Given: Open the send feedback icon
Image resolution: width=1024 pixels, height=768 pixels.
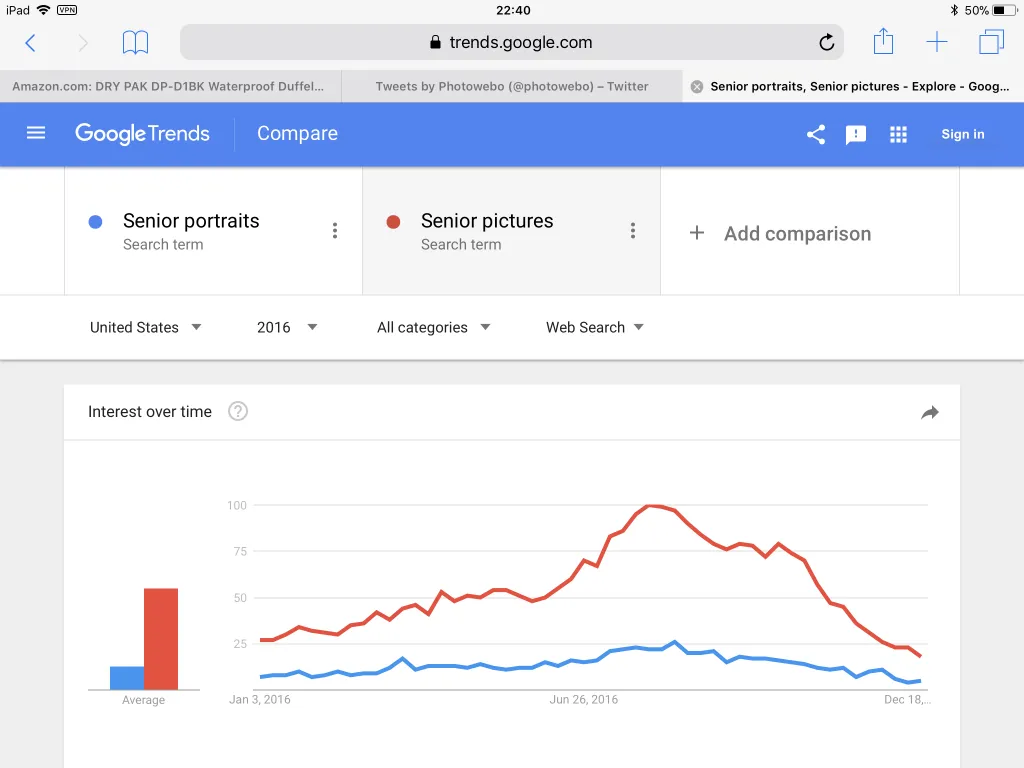Looking at the screenshot, I should coord(856,135).
